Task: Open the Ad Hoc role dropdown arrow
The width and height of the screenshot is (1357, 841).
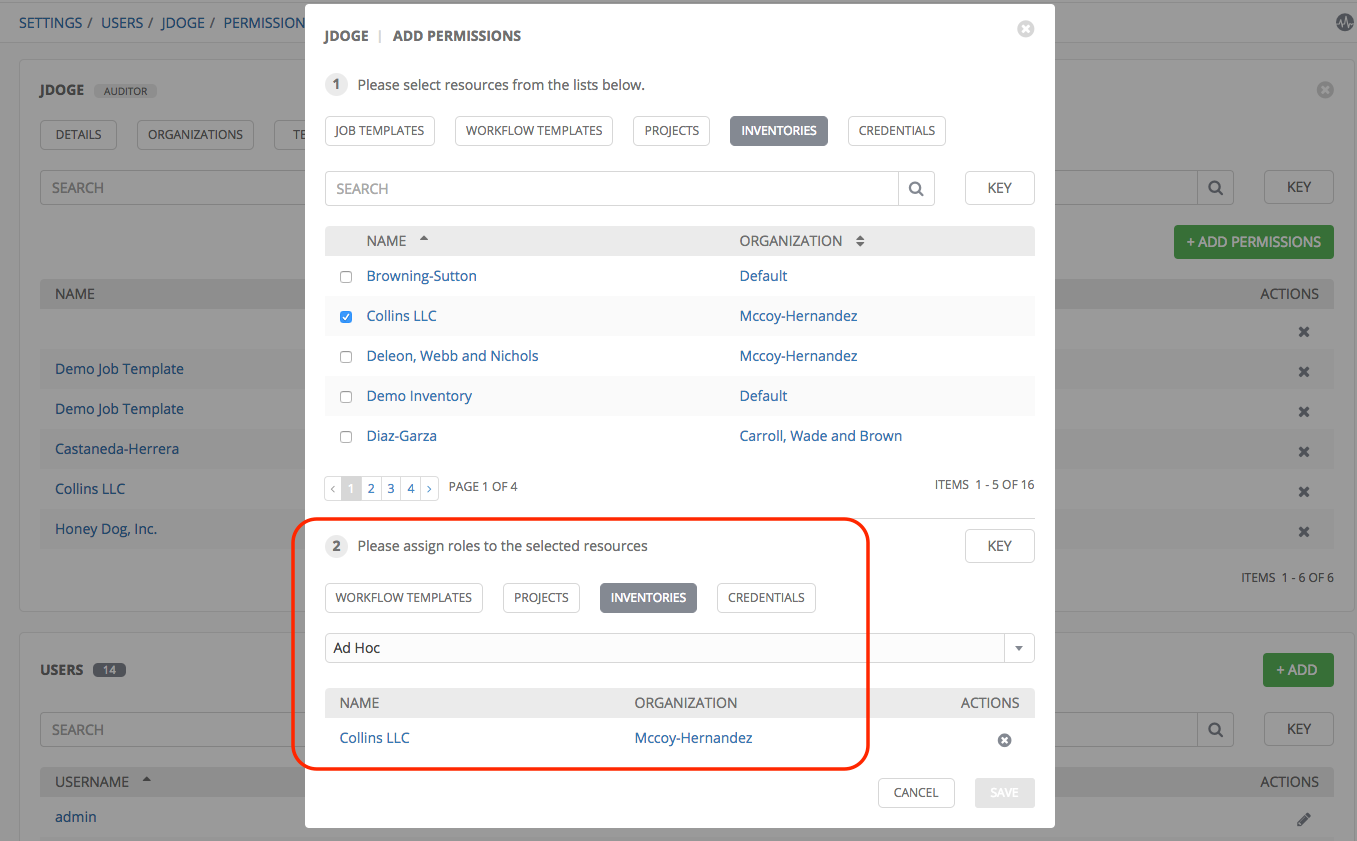Action: tap(1019, 648)
